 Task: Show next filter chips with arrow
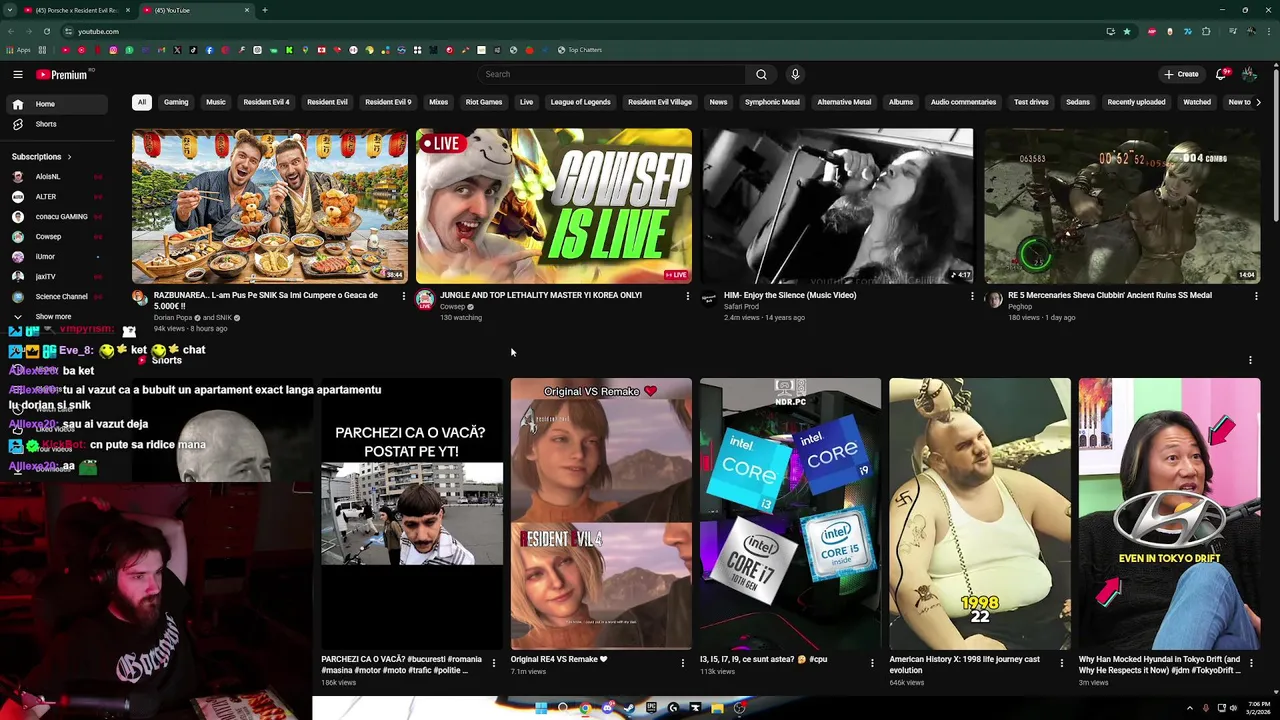[x=1258, y=102]
